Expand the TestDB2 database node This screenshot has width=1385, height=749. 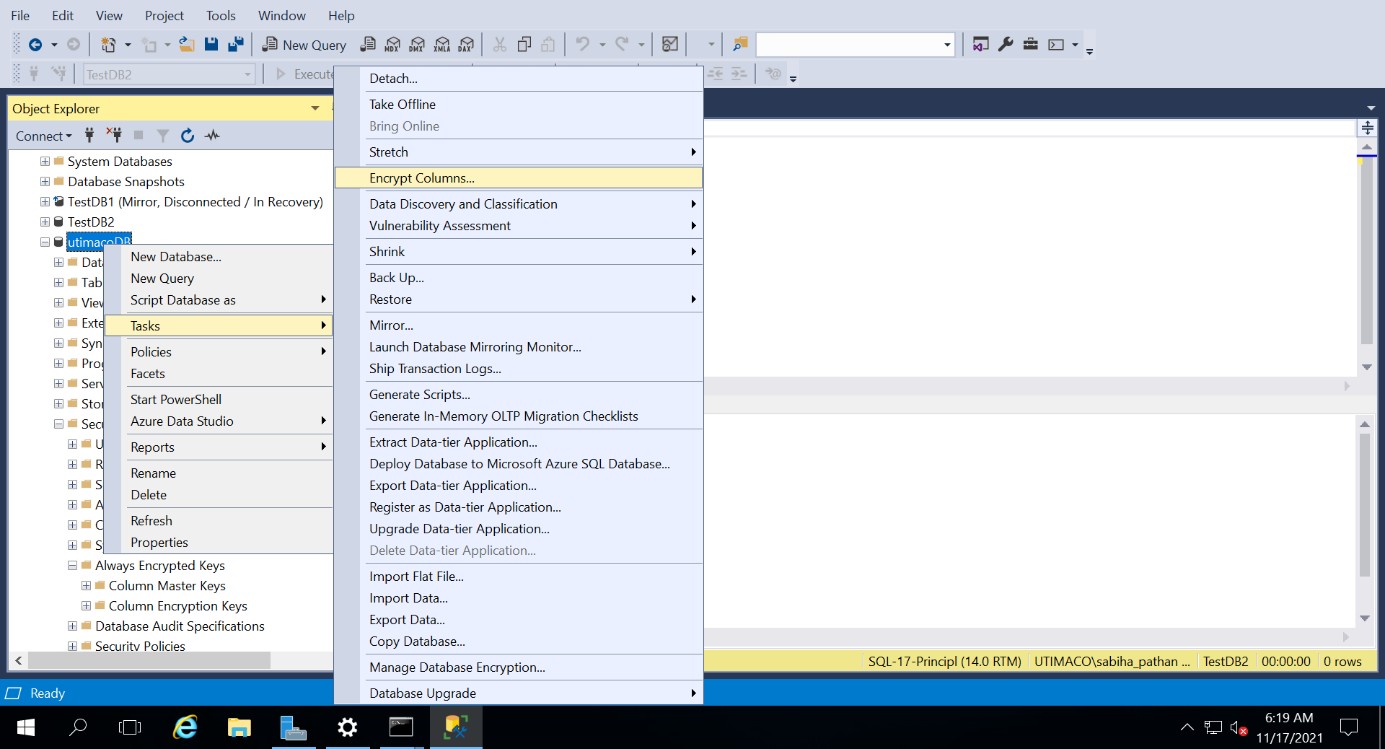[x=45, y=222]
